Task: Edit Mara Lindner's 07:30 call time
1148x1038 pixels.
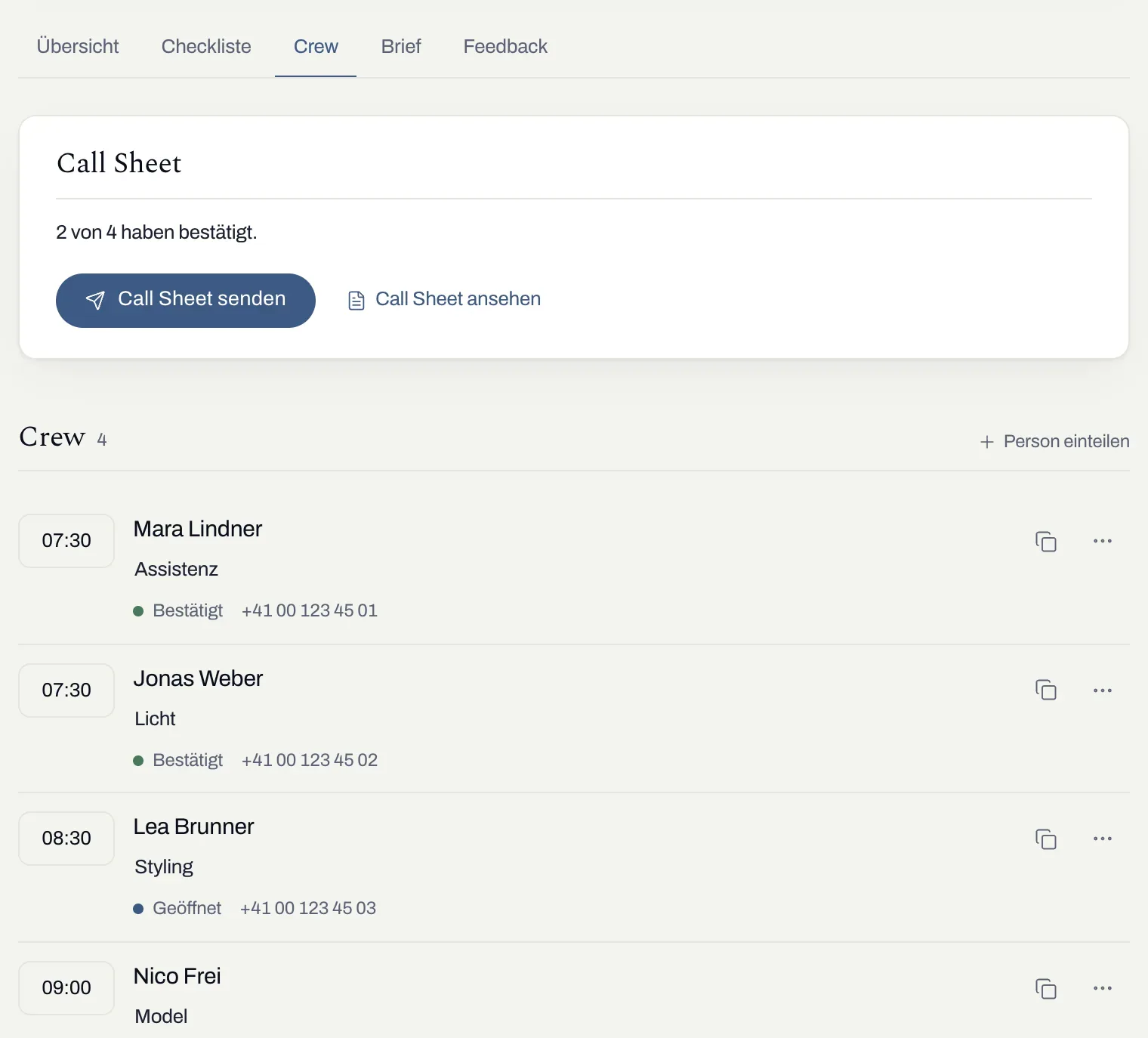Action: click(x=66, y=541)
